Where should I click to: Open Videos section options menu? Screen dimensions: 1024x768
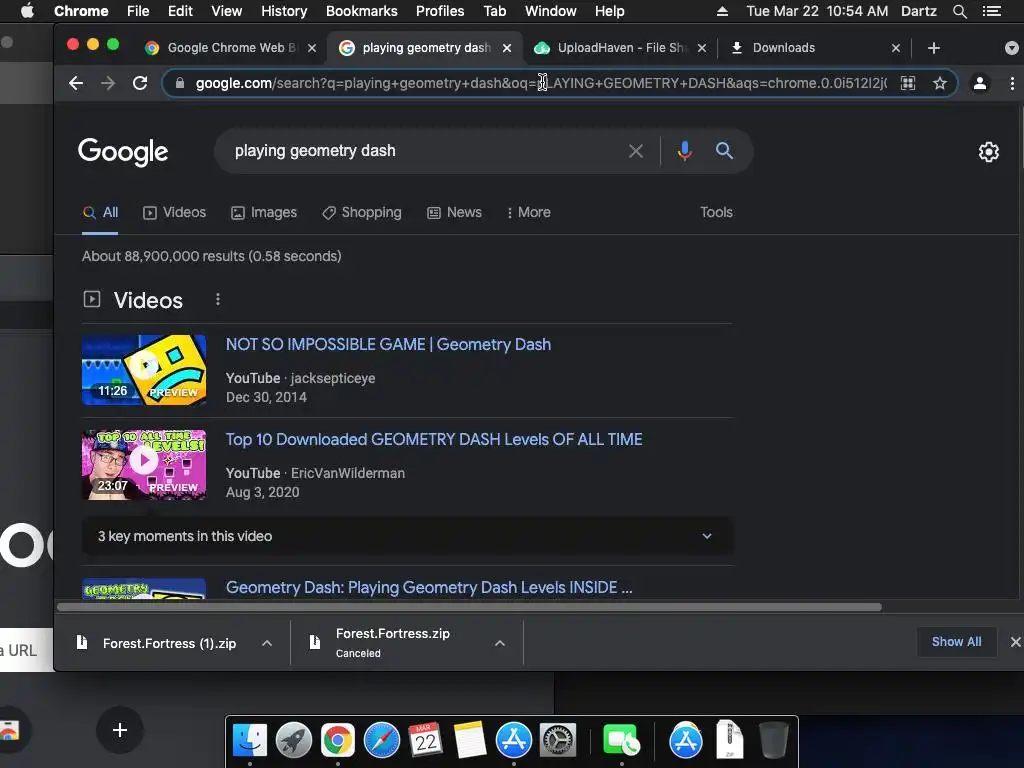tap(217, 299)
